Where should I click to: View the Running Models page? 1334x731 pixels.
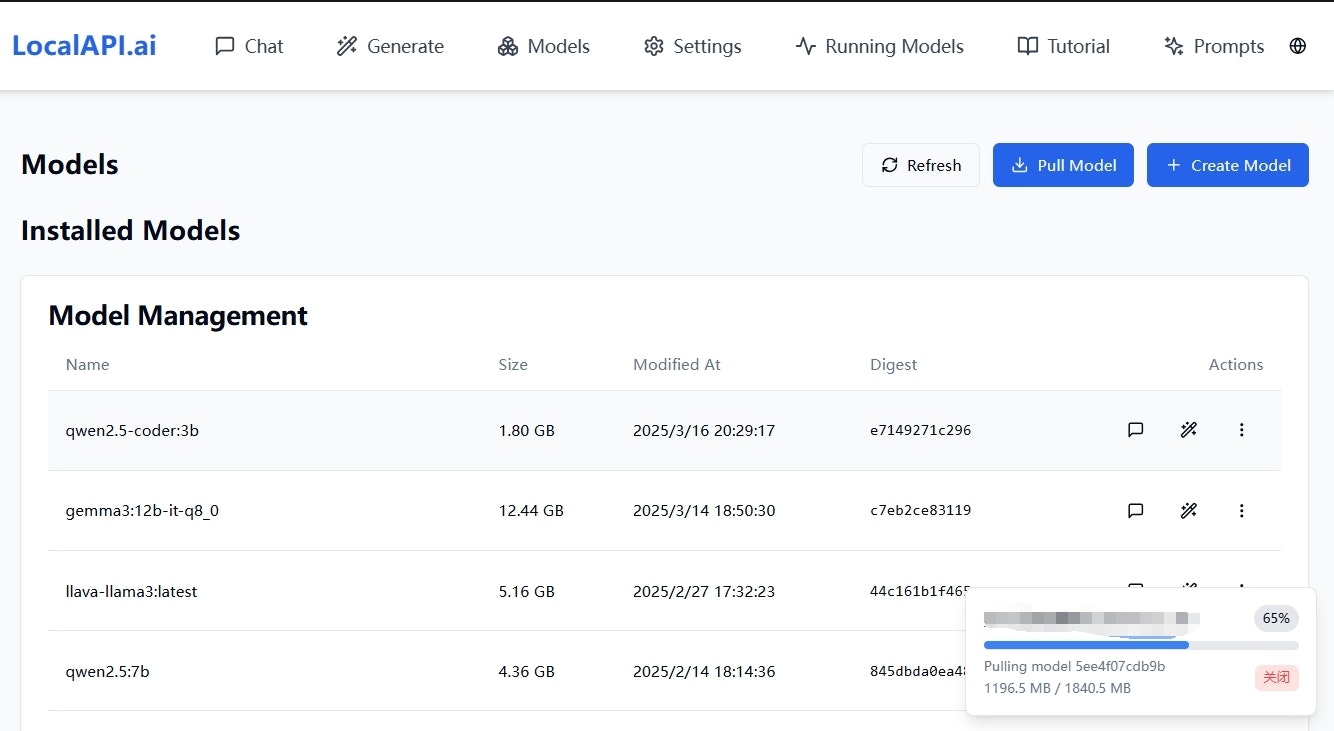pos(880,46)
